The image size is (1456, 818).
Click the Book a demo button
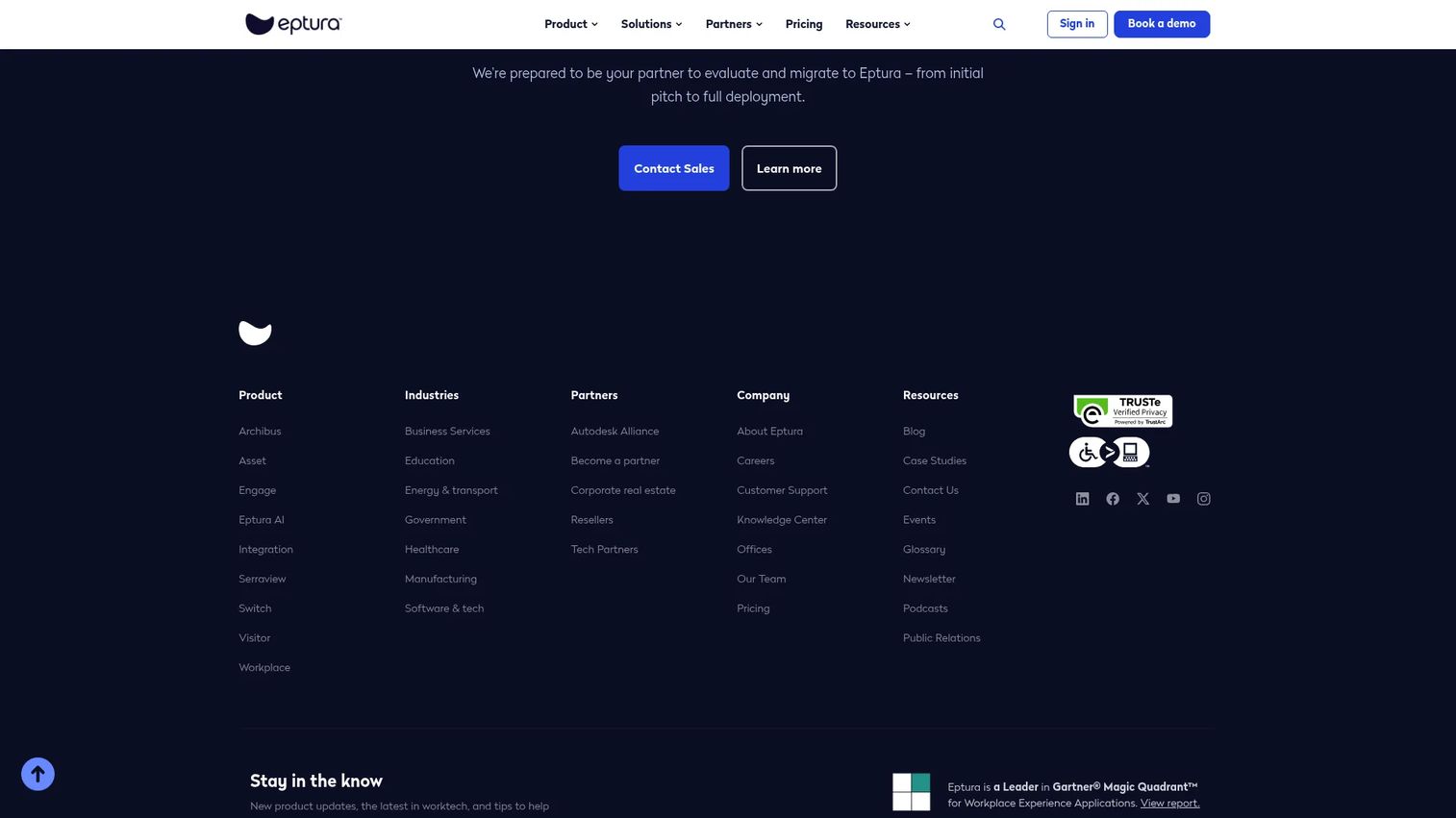pyautogui.click(x=1162, y=24)
